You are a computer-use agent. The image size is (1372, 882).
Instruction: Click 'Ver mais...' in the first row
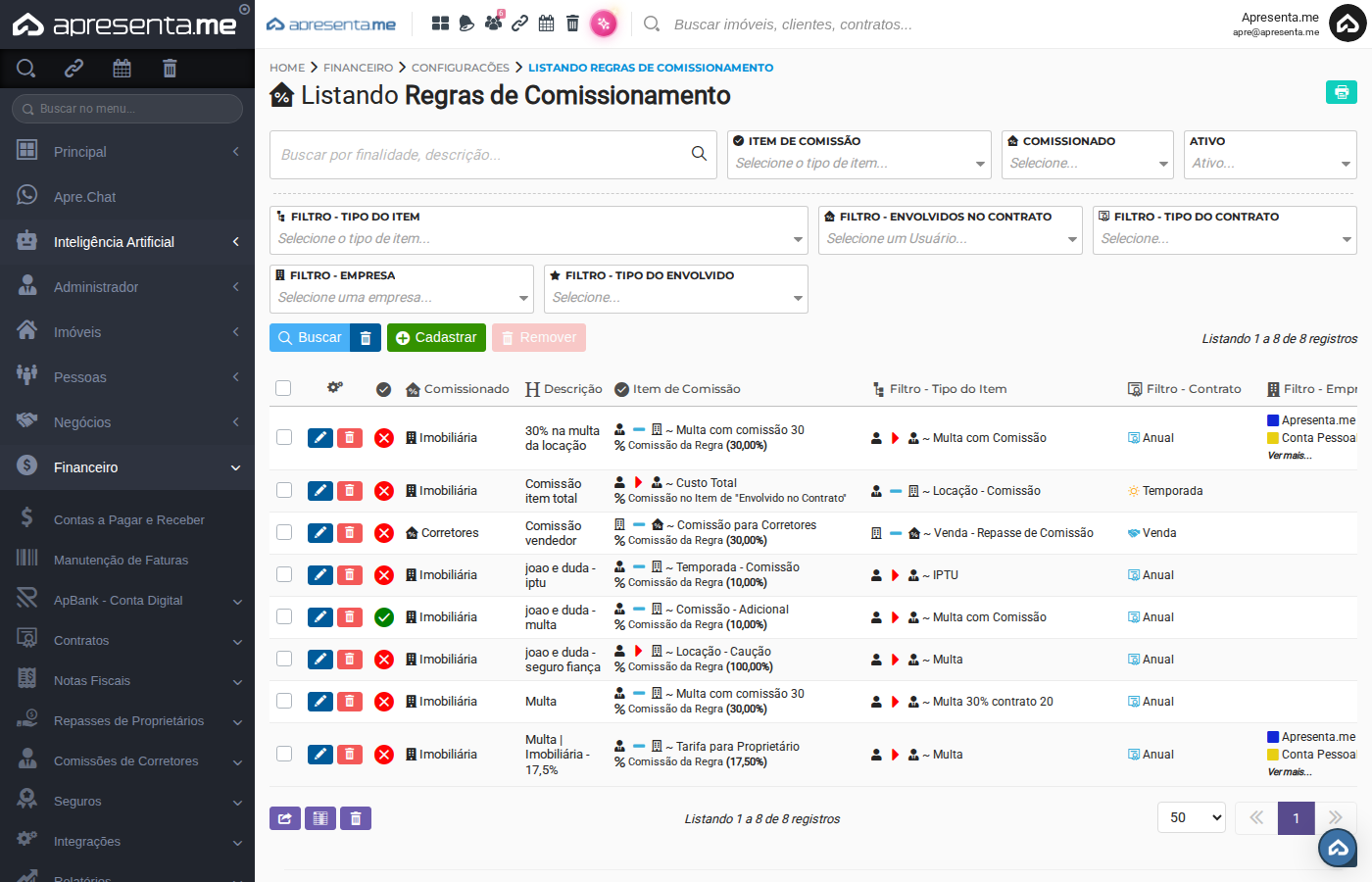tap(1290, 456)
